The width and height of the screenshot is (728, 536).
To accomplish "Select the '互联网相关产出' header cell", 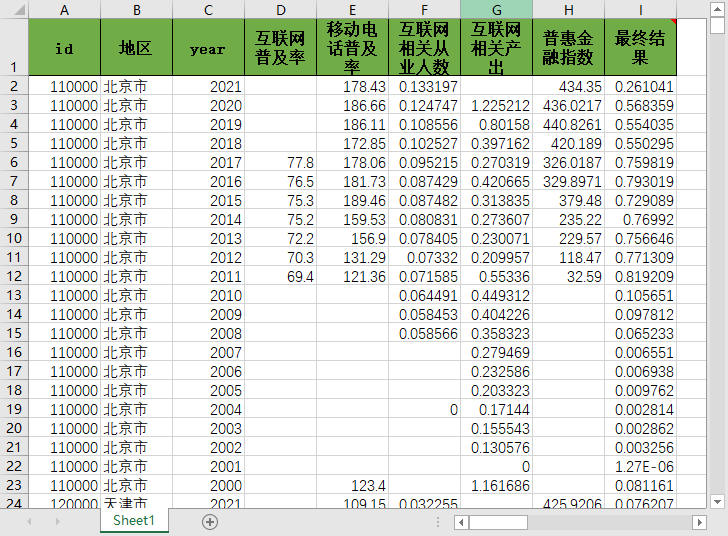I will pos(496,47).
